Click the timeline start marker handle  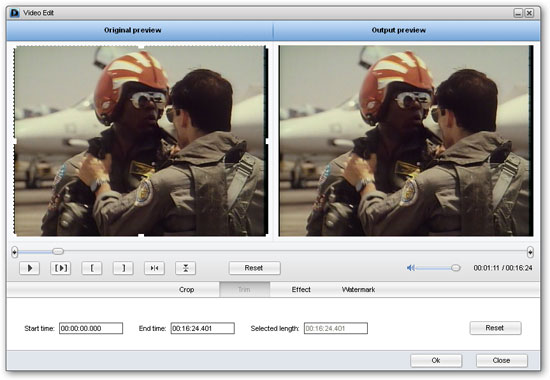coord(14,252)
